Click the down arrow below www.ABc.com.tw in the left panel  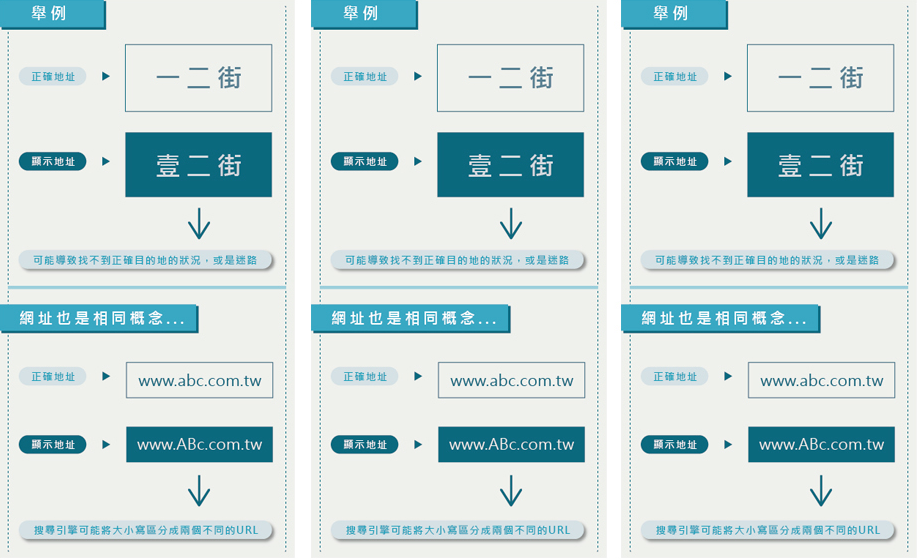point(199,490)
